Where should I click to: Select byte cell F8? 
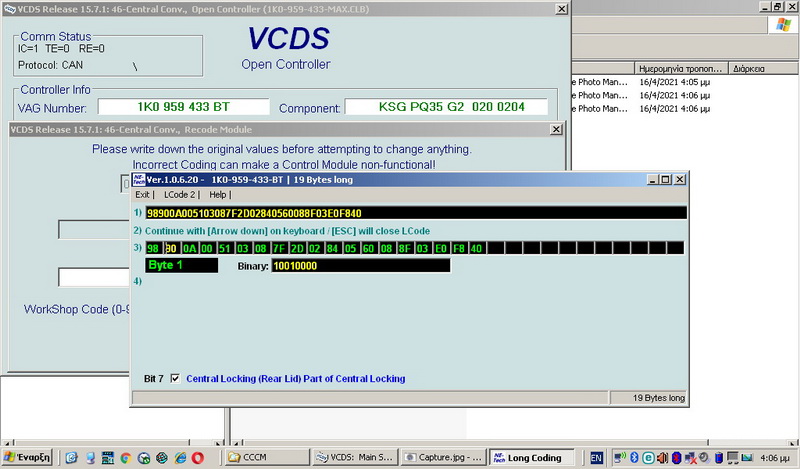pos(459,248)
